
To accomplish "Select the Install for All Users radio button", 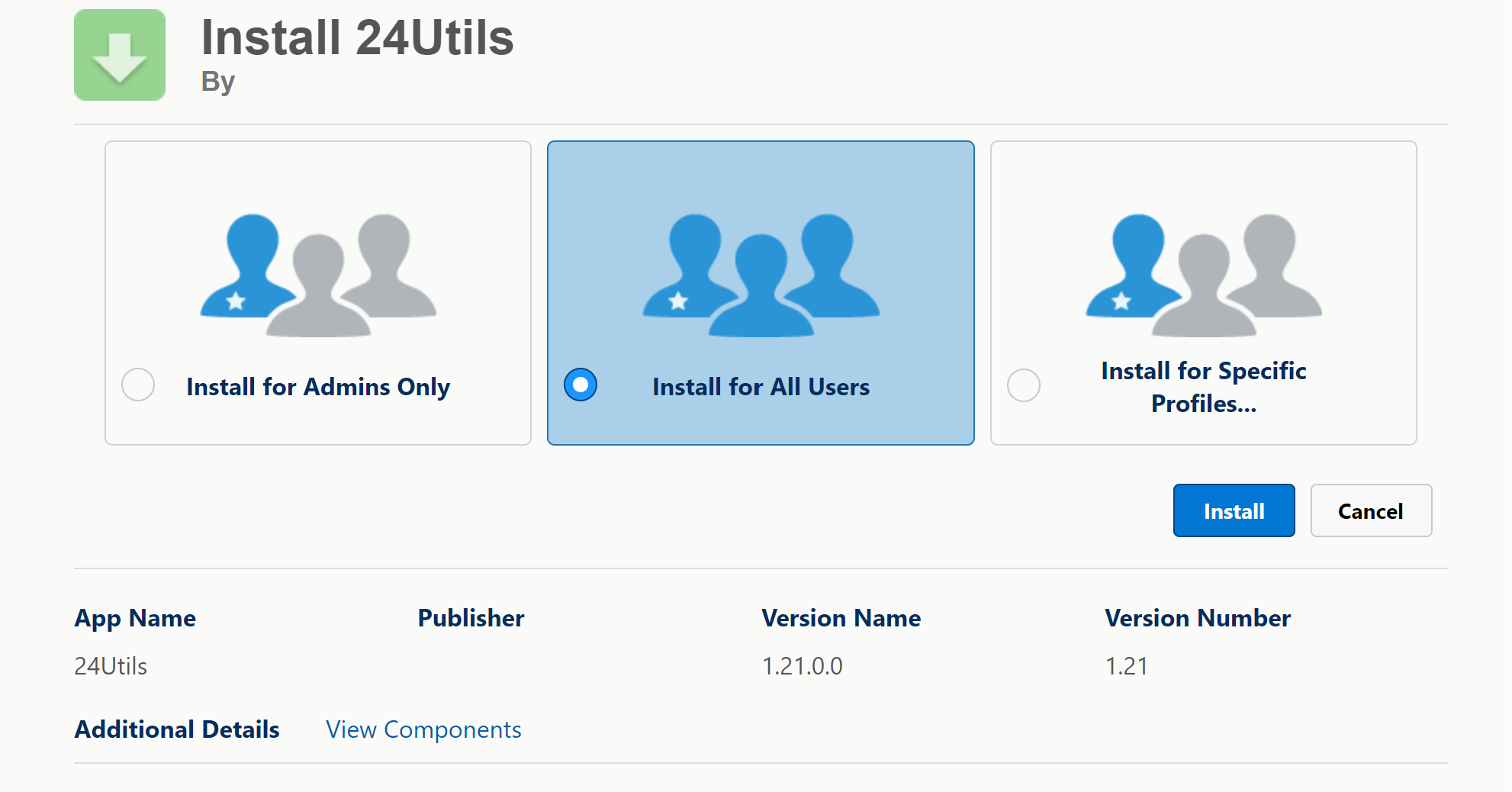I will [581, 385].
